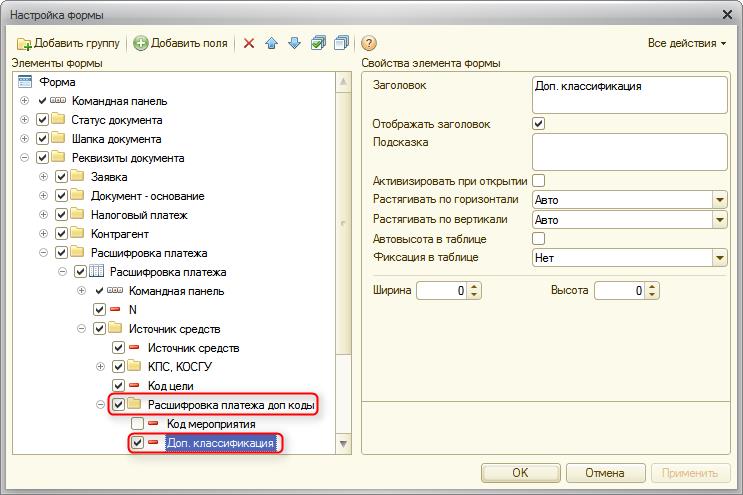
Task: Click tree scrollbar up arrow
Action: [344, 82]
